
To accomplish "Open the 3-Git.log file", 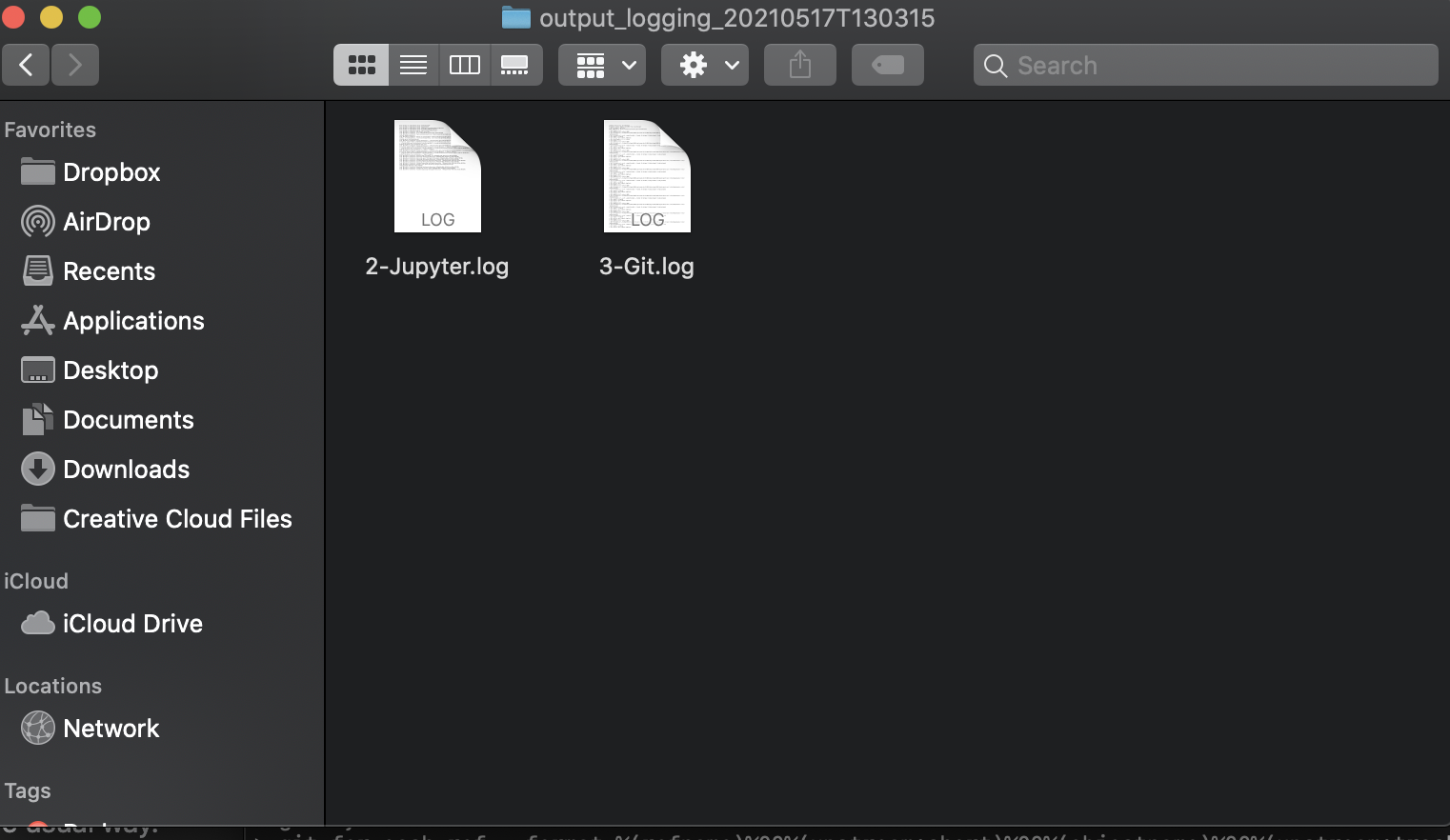I will click(646, 176).
